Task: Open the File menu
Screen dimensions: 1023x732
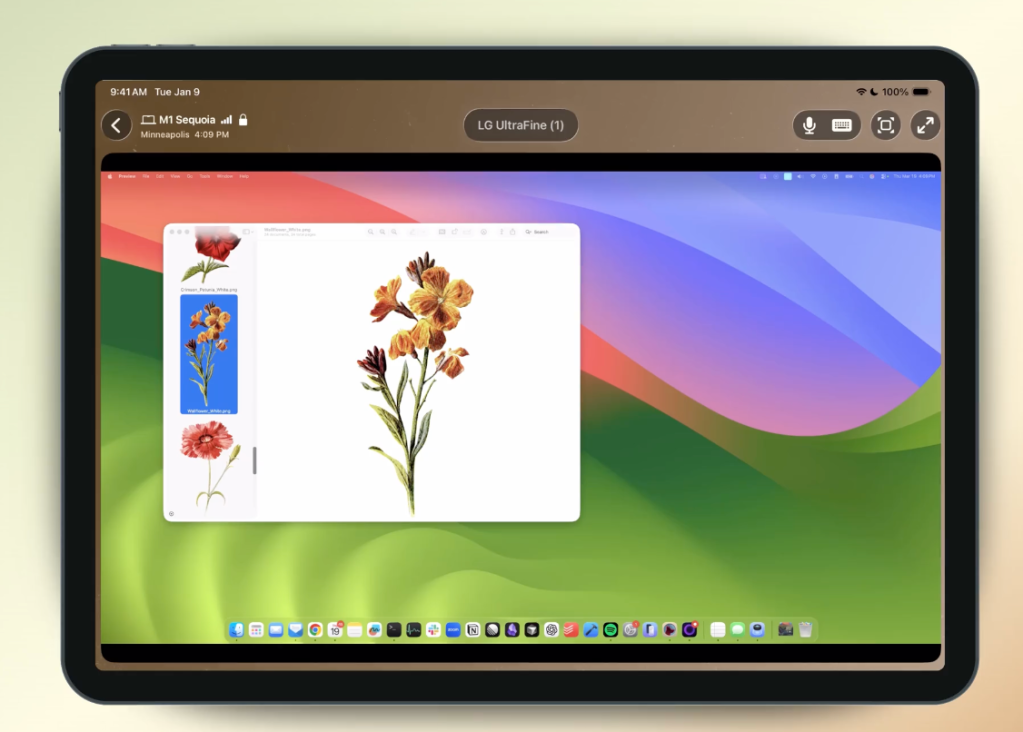Action: click(x=146, y=176)
